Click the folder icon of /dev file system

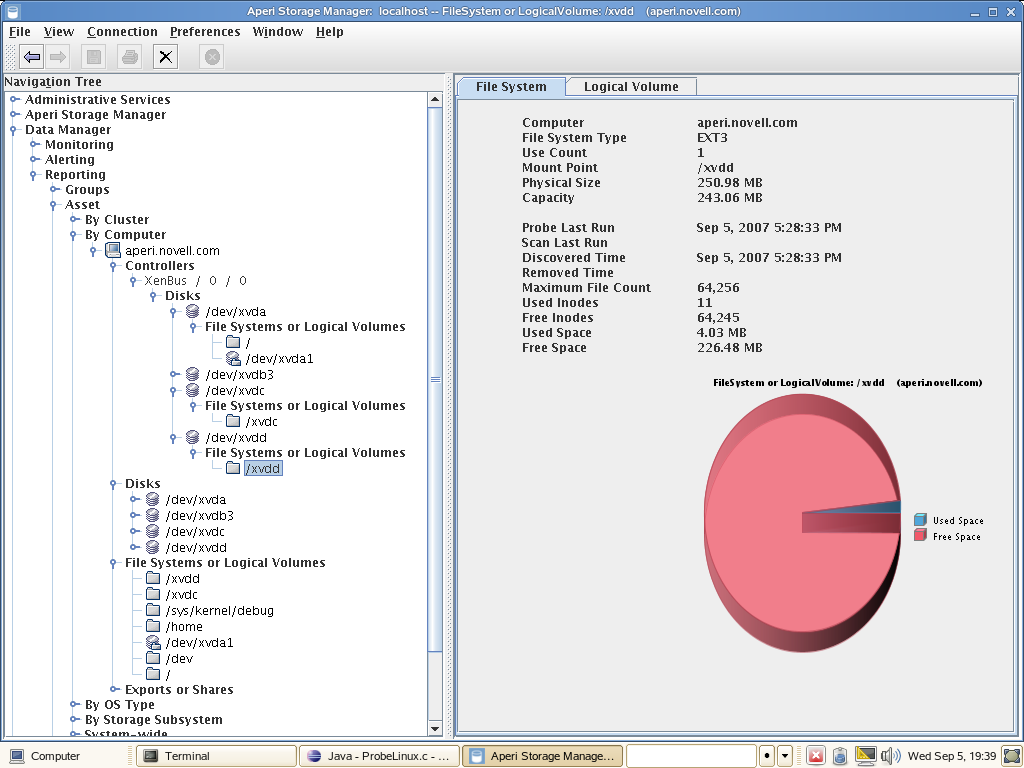[x=153, y=658]
